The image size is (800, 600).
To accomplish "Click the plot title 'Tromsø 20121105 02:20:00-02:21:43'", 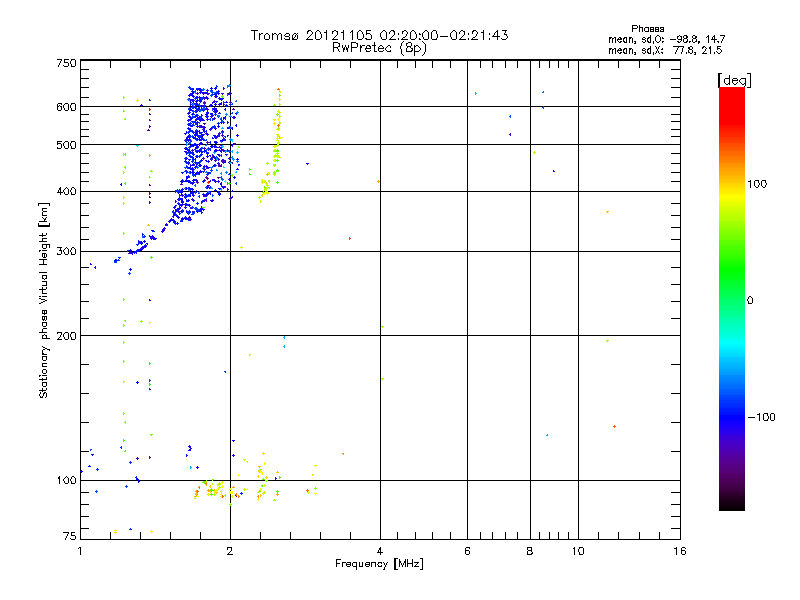I will click(379, 35).
